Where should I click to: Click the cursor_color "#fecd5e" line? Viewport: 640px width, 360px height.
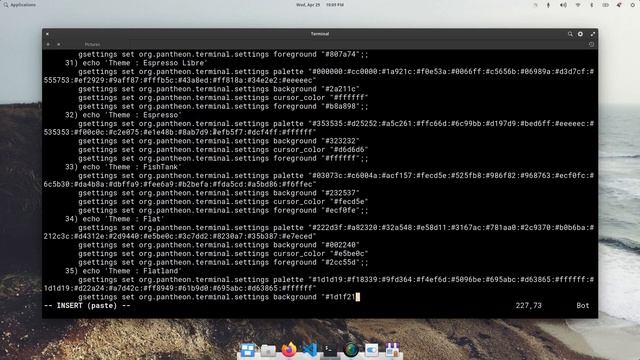tap(223, 202)
